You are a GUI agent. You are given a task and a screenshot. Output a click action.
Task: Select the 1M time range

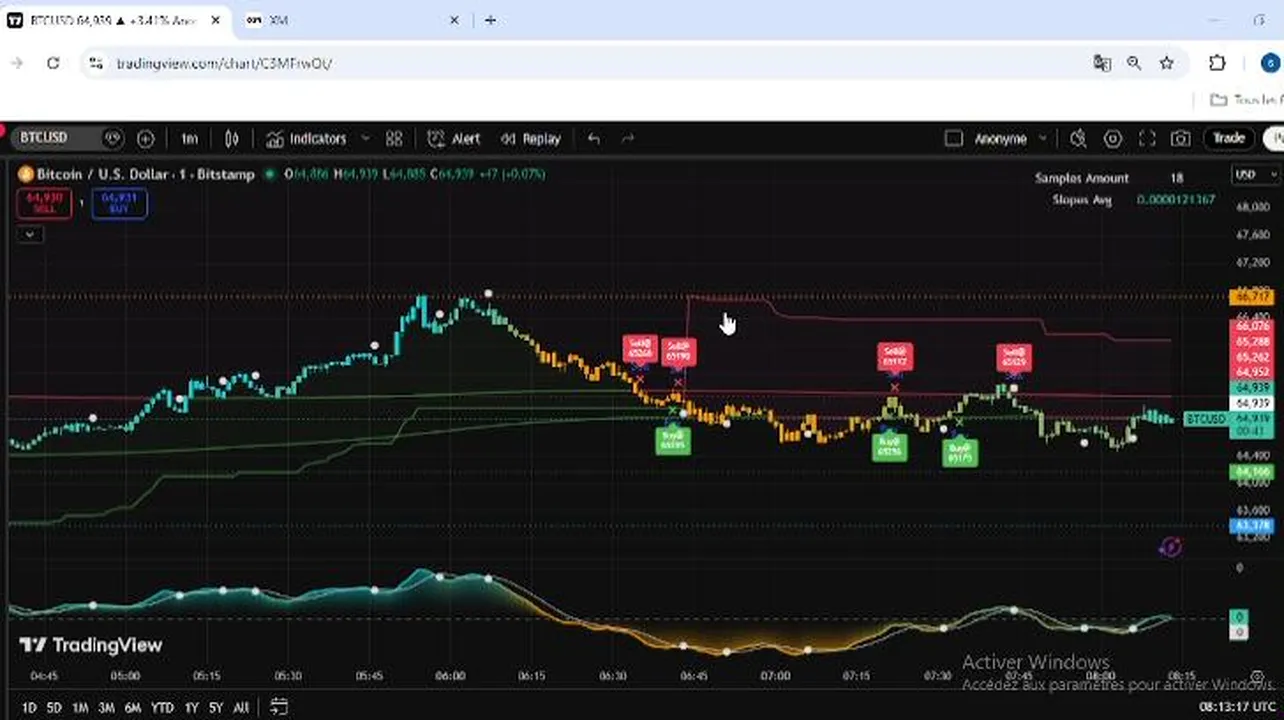tap(80, 708)
